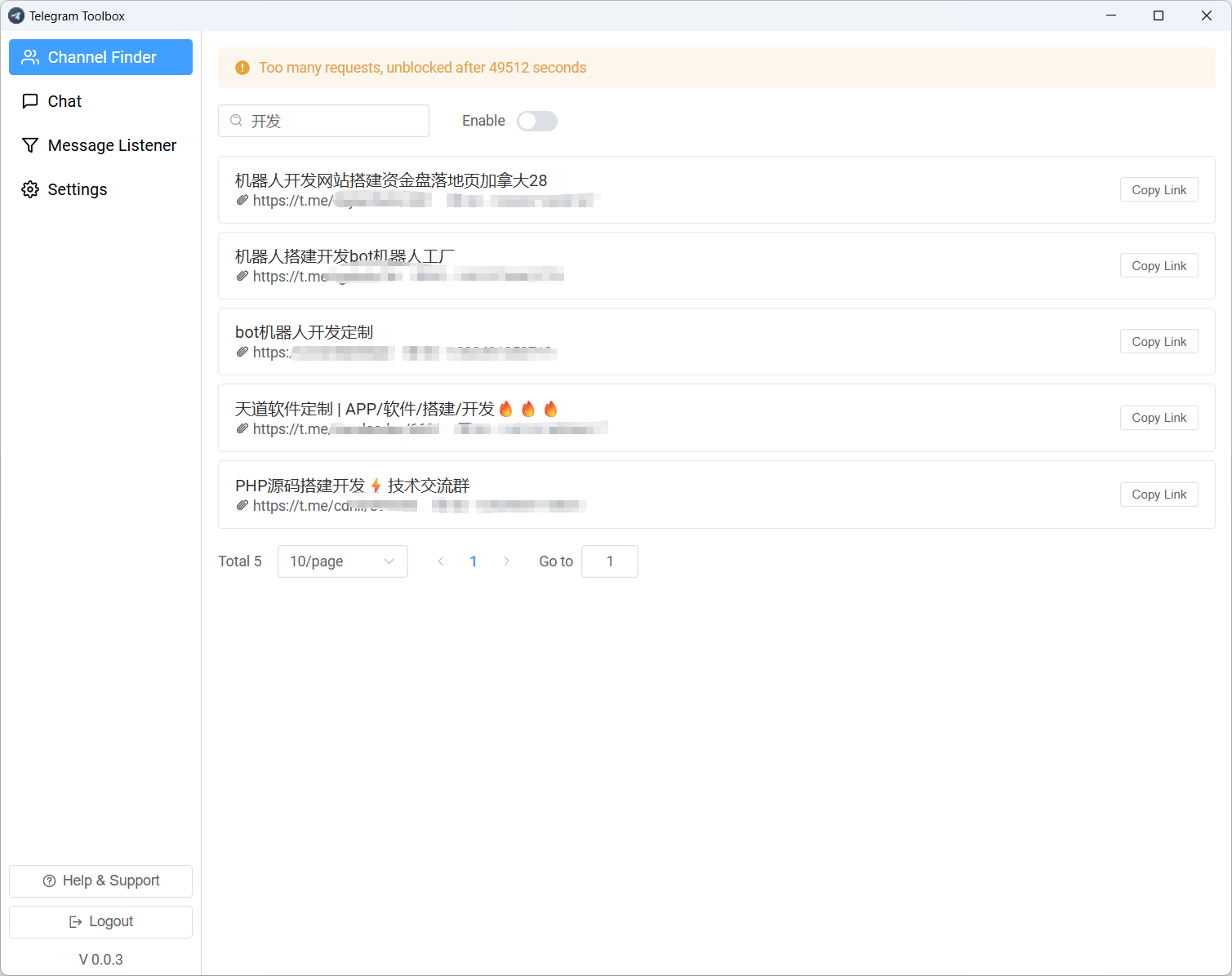This screenshot has width=1232, height=976.
Task: Focus the channel search field containing 开发
Action: point(323,121)
